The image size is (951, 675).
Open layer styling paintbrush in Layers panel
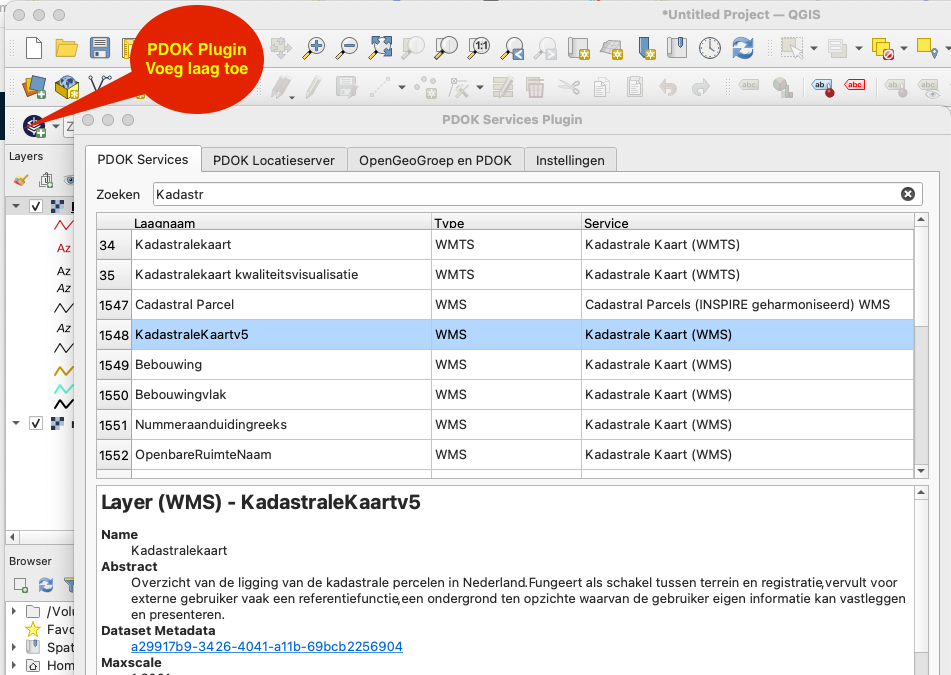point(21,180)
